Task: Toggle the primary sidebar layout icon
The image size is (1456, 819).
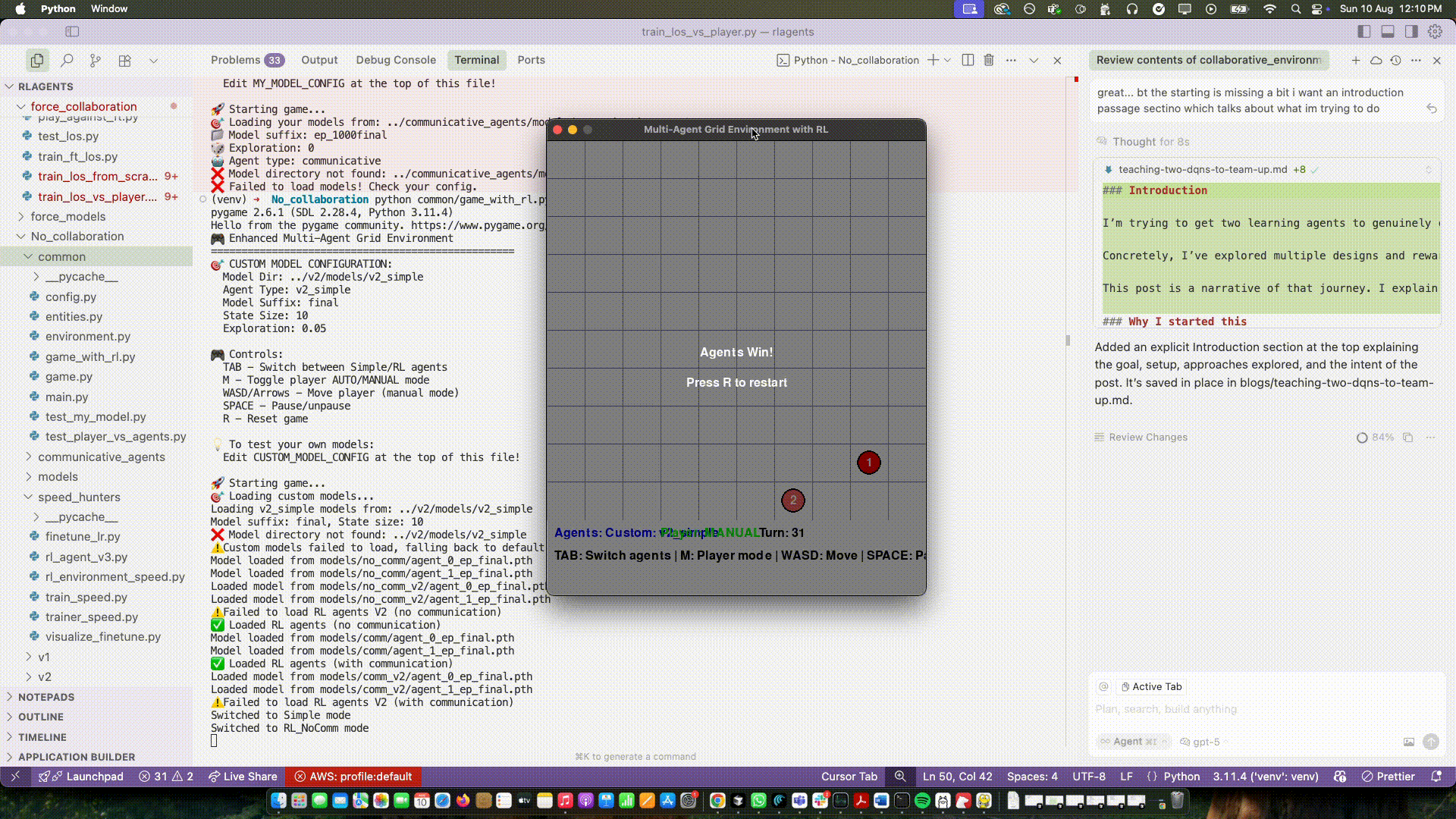Action: click(1363, 31)
